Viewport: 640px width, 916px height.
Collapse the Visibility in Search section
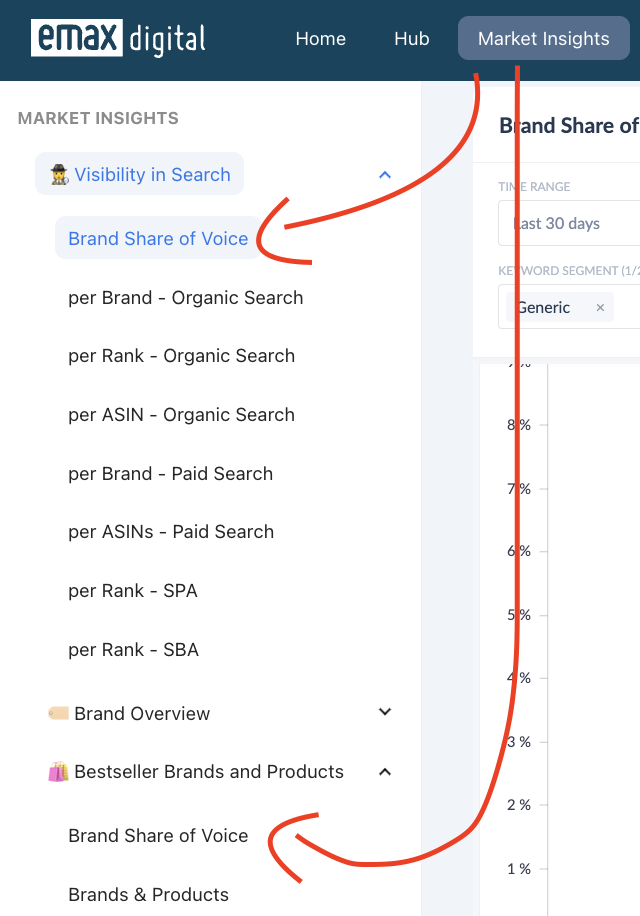(385, 175)
